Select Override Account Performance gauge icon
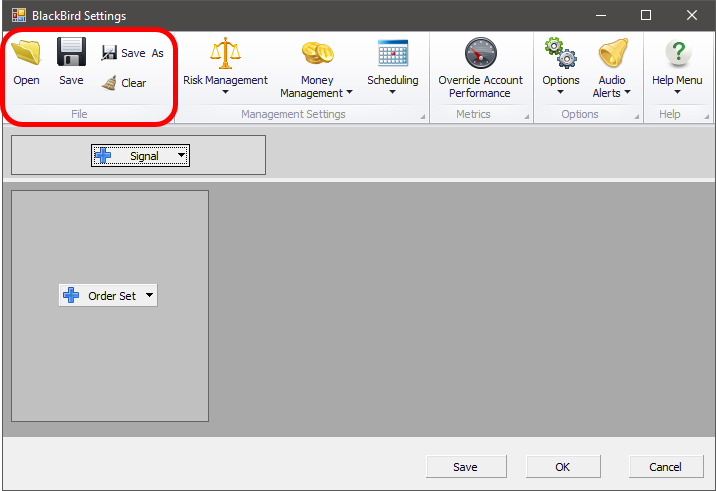716x491 pixels. (480, 53)
